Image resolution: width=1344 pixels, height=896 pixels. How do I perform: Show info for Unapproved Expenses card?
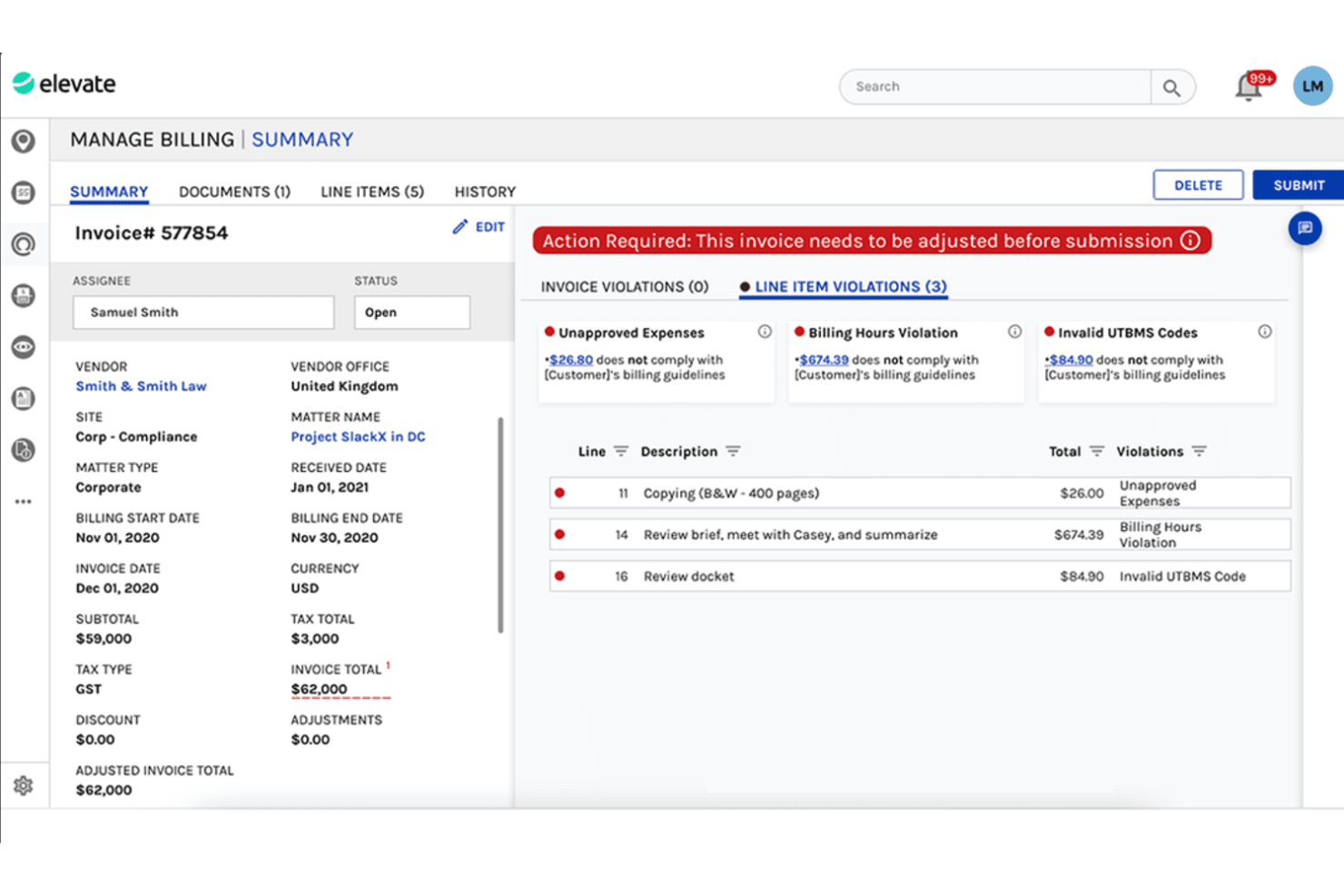(765, 332)
